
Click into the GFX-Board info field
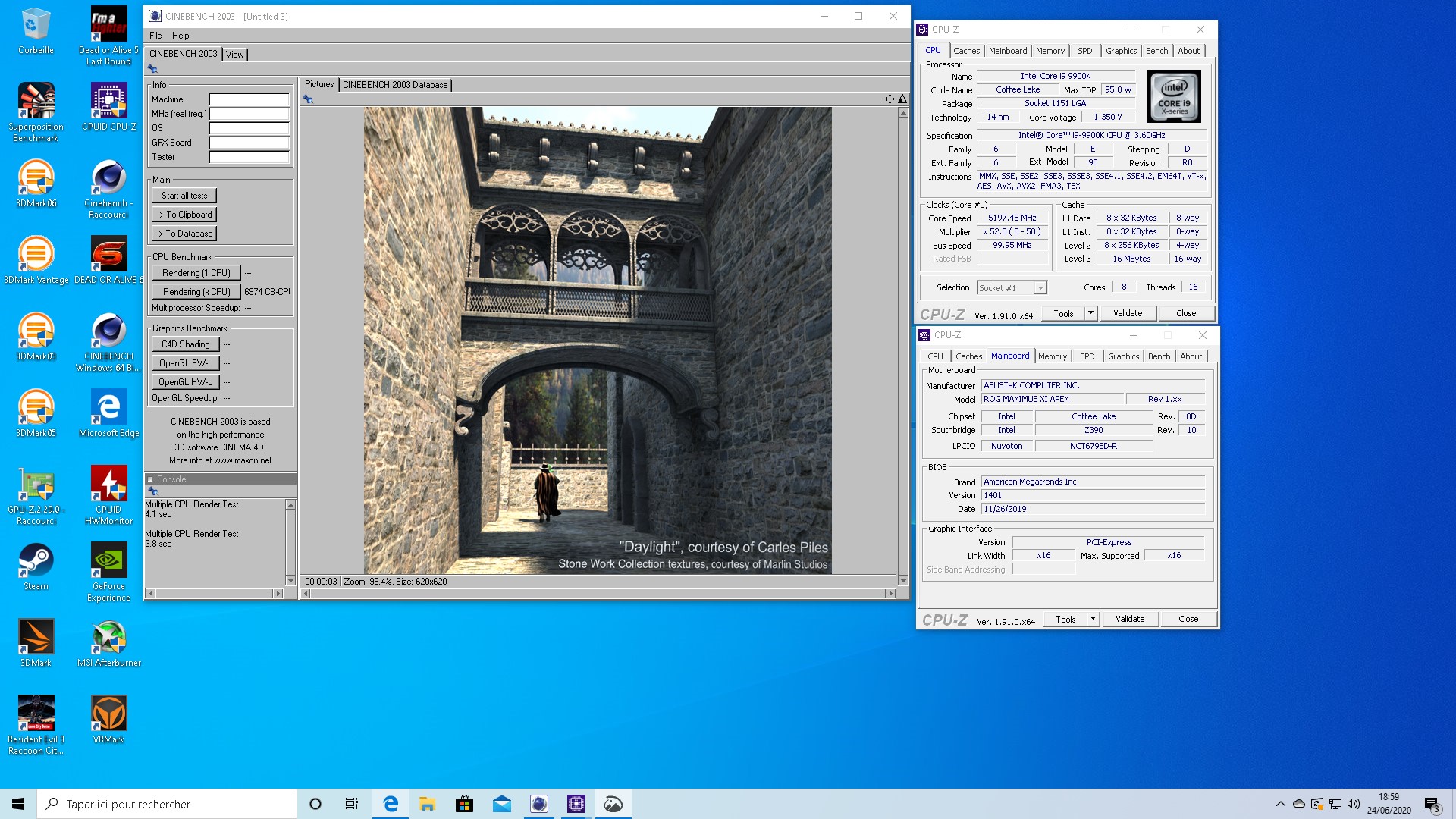[249, 143]
